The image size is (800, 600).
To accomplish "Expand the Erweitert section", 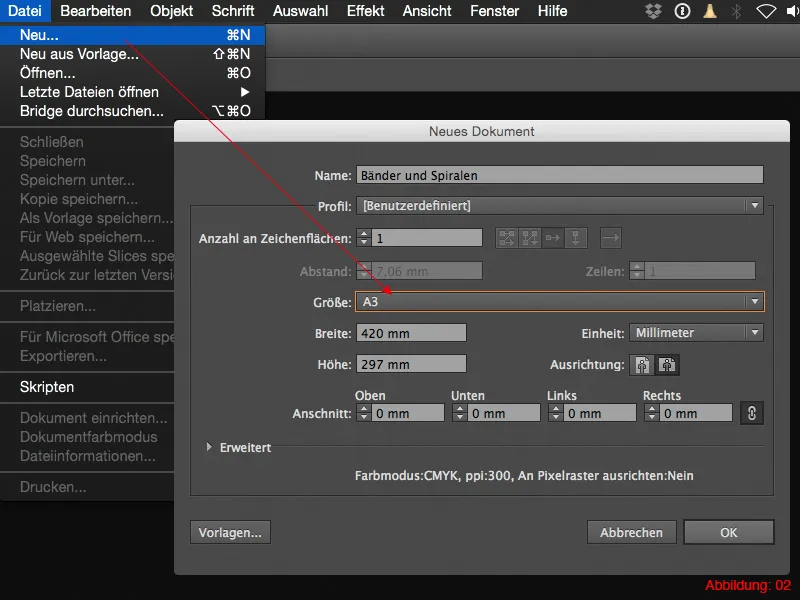I will tap(209, 447).
